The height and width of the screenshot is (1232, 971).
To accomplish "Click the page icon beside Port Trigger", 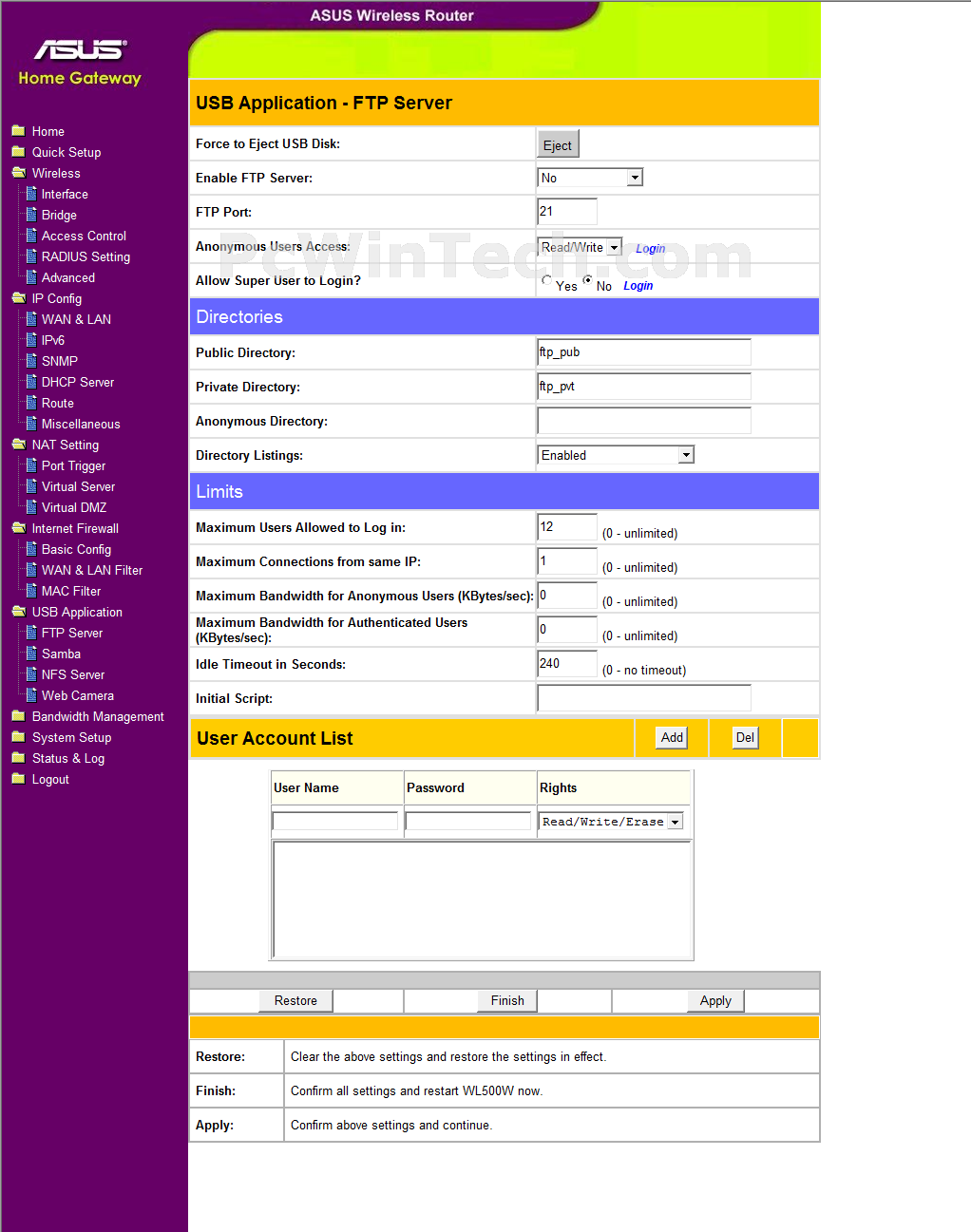I will click(x=31, y=465).
